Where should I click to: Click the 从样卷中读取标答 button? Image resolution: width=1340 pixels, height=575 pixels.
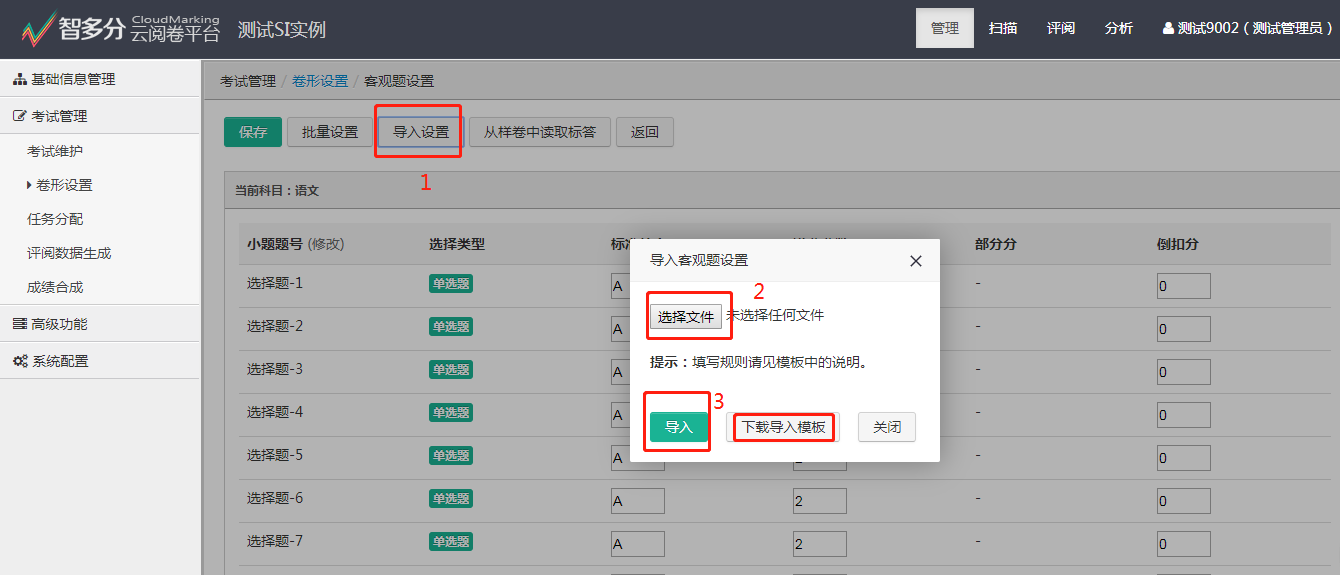[540, 132]
